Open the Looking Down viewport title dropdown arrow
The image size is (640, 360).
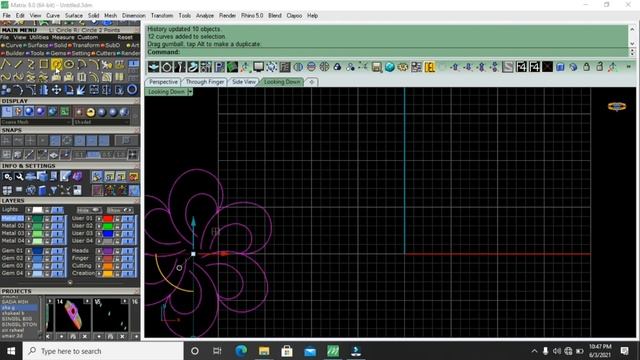[190, 92]
